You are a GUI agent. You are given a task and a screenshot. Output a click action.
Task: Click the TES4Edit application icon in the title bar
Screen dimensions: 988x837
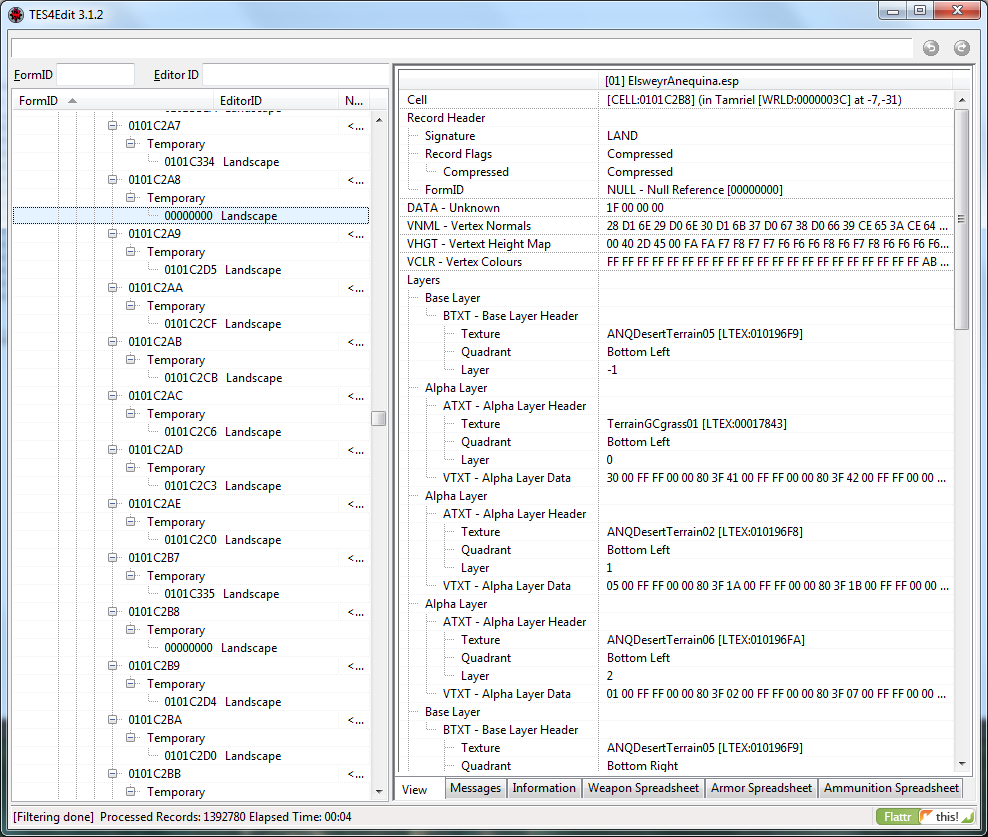14,14
